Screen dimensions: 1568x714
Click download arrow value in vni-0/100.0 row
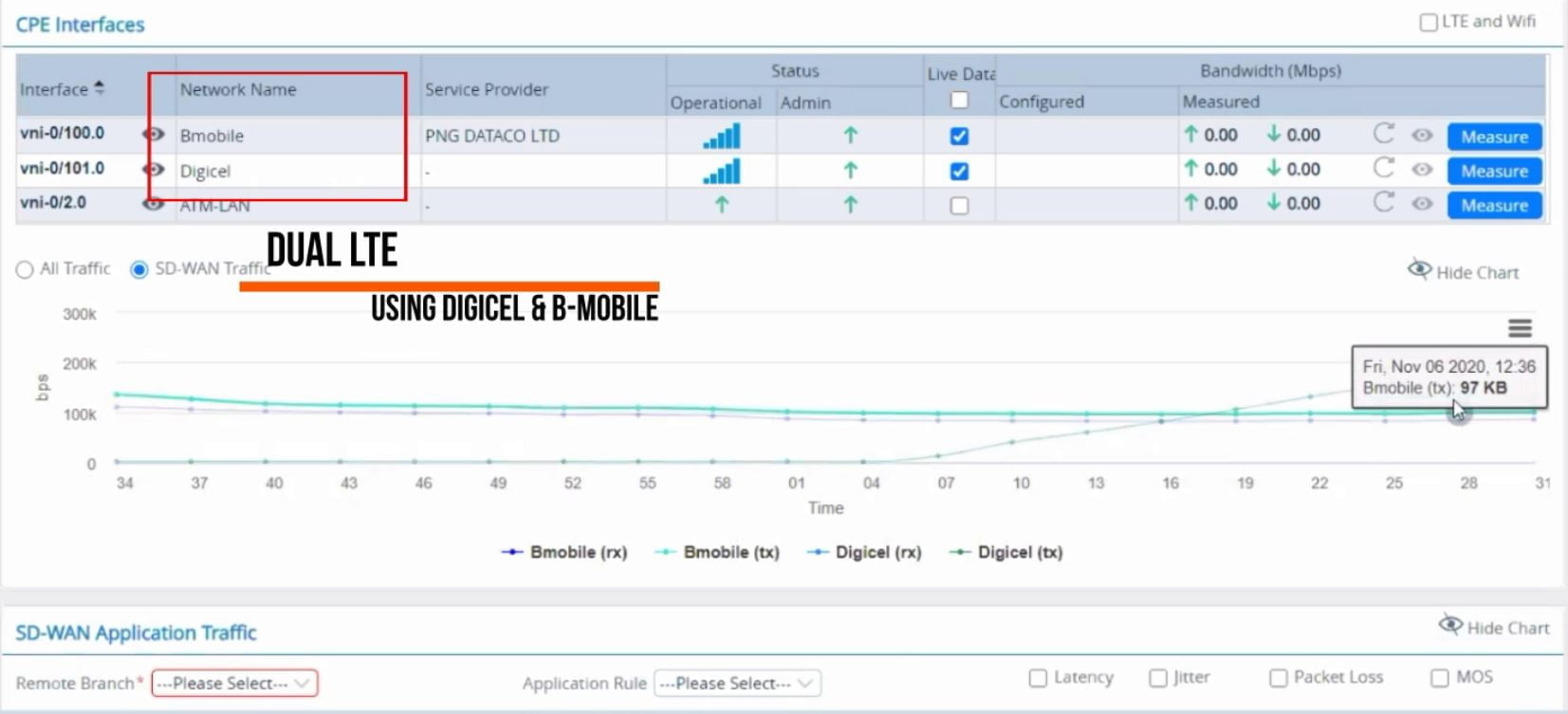(1293, 135)
